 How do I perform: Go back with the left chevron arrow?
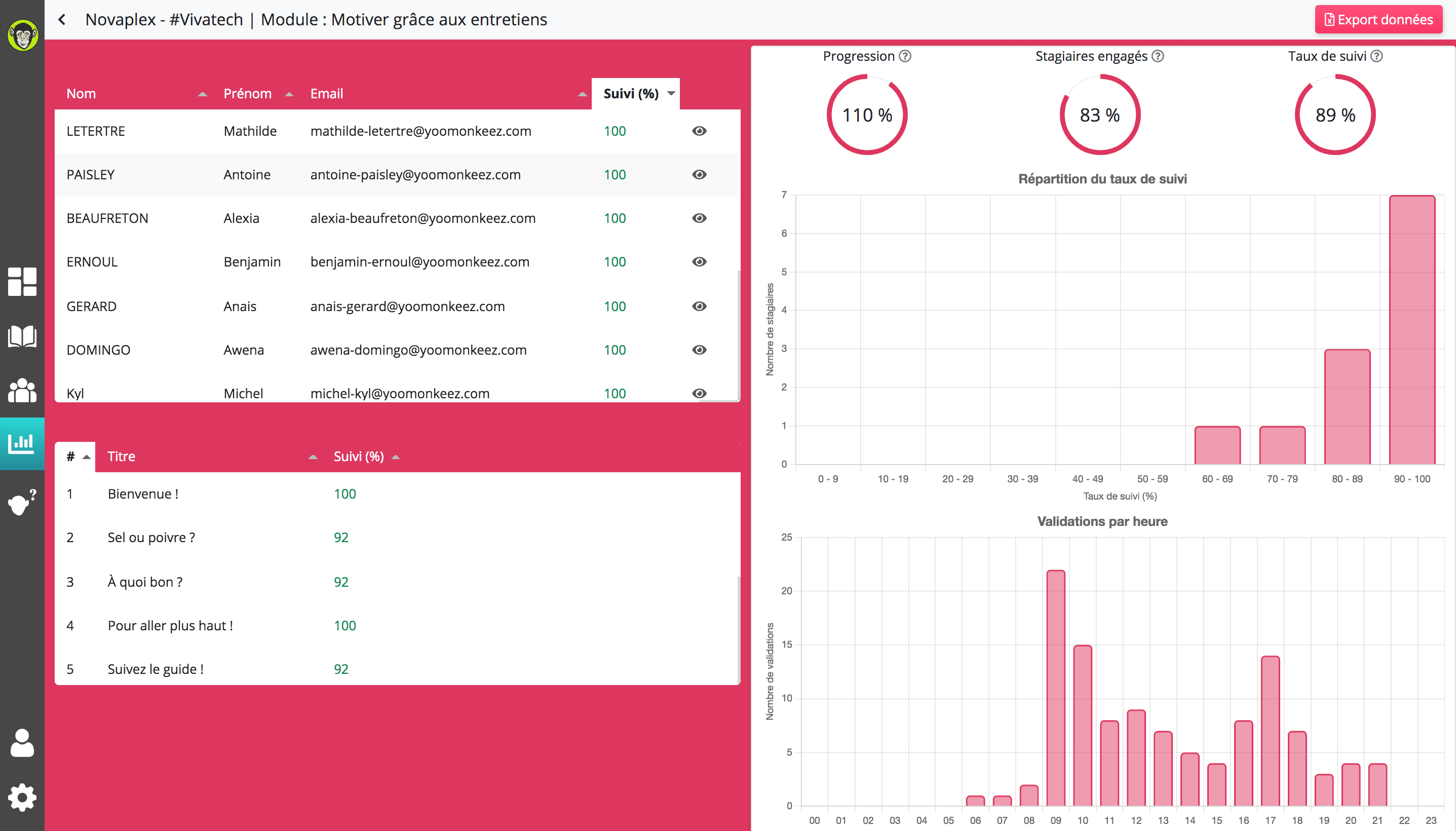click(62, 19)
